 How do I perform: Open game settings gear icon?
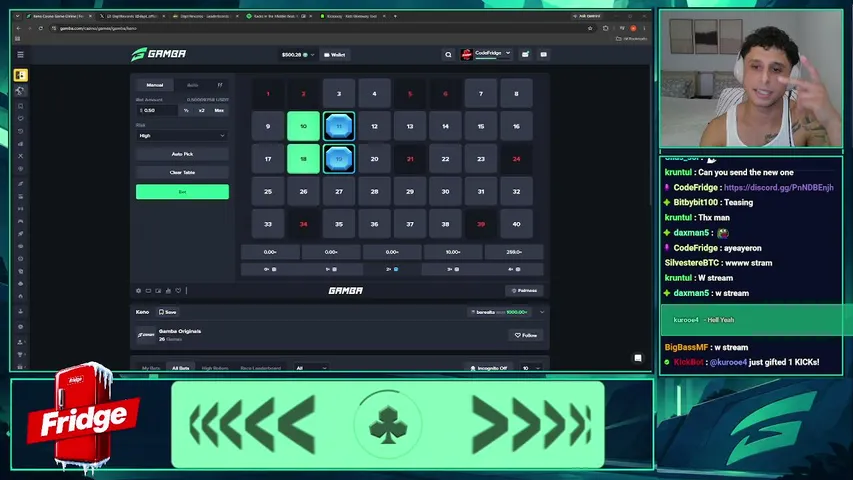click(x=138, y=291)
